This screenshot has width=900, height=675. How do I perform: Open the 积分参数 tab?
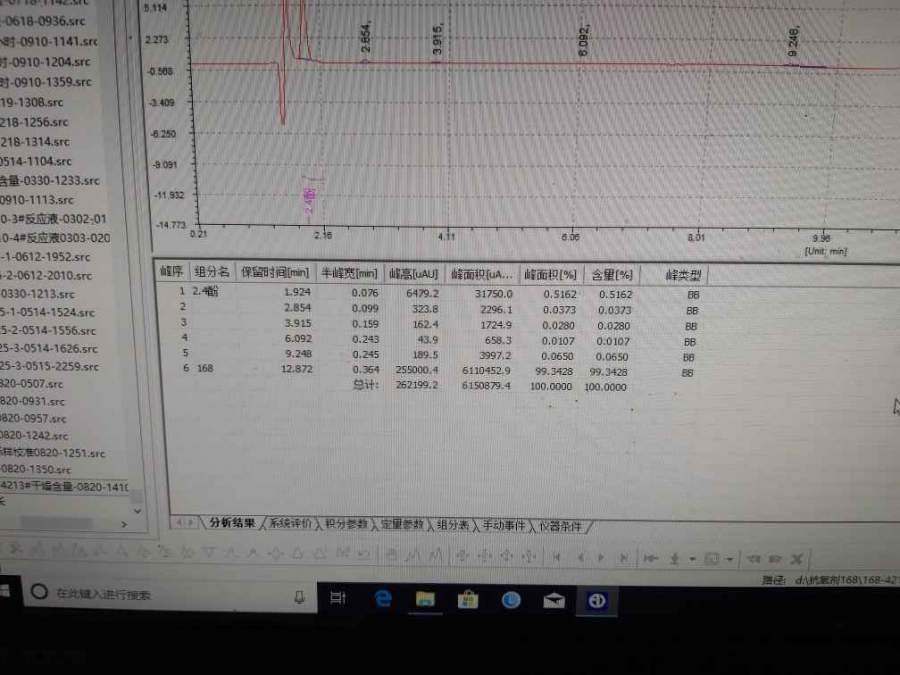click(346, 523)
